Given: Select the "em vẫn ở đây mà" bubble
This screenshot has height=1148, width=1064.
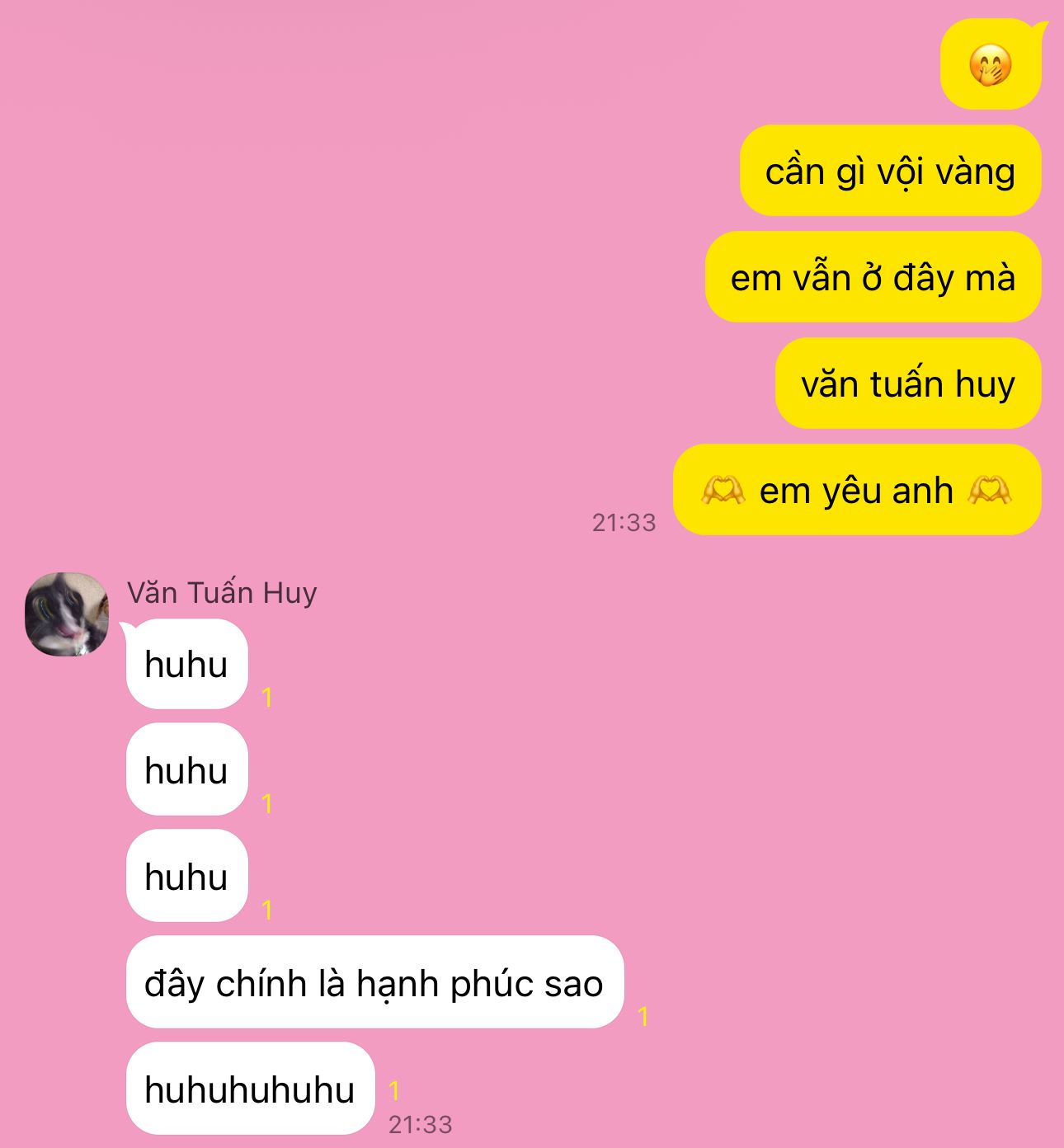Looking at the screenshot, I should (x=873, y=277).
